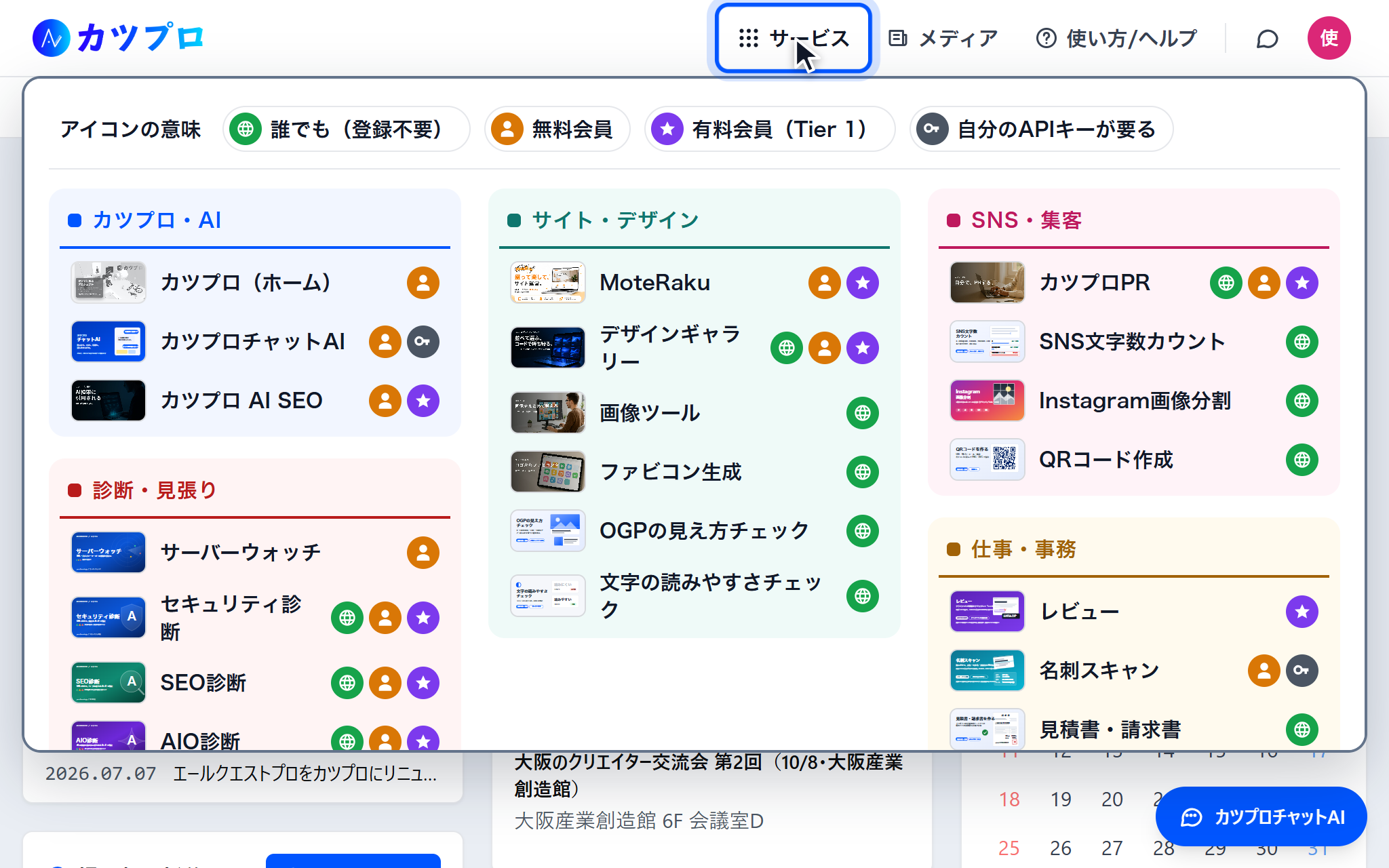Click purple star icon beside カツプロ AI SEO
This screenshot has width=1389, height=868.
[x=423, y=401]
